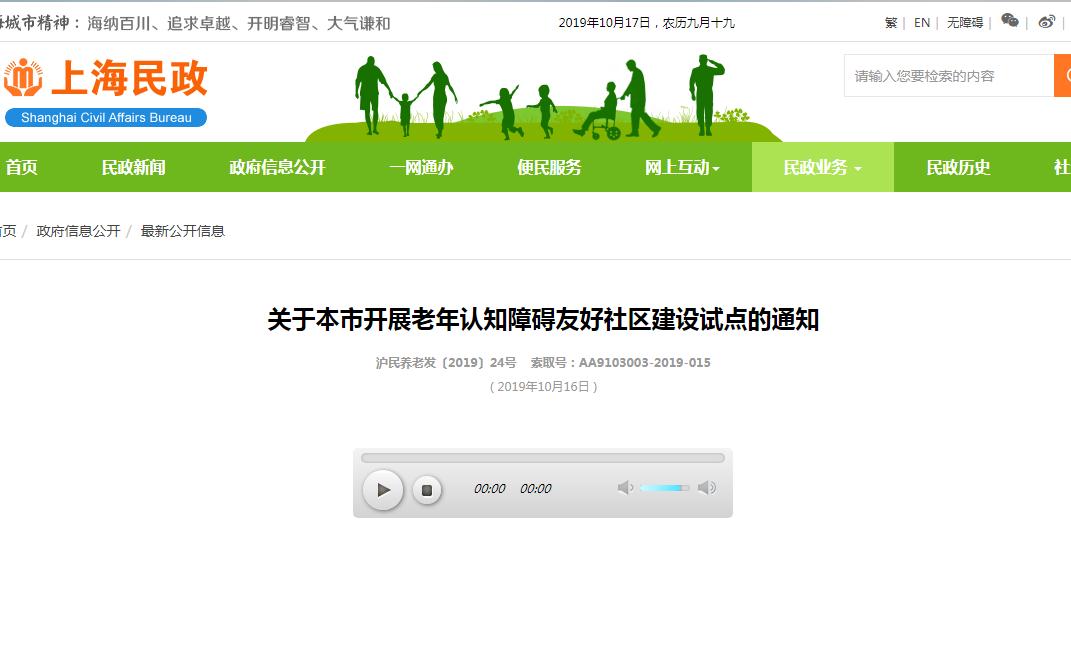Go to 一网通办 in navigation
This screenshot has height=646, width=1071.
click(x=421, y=168)
